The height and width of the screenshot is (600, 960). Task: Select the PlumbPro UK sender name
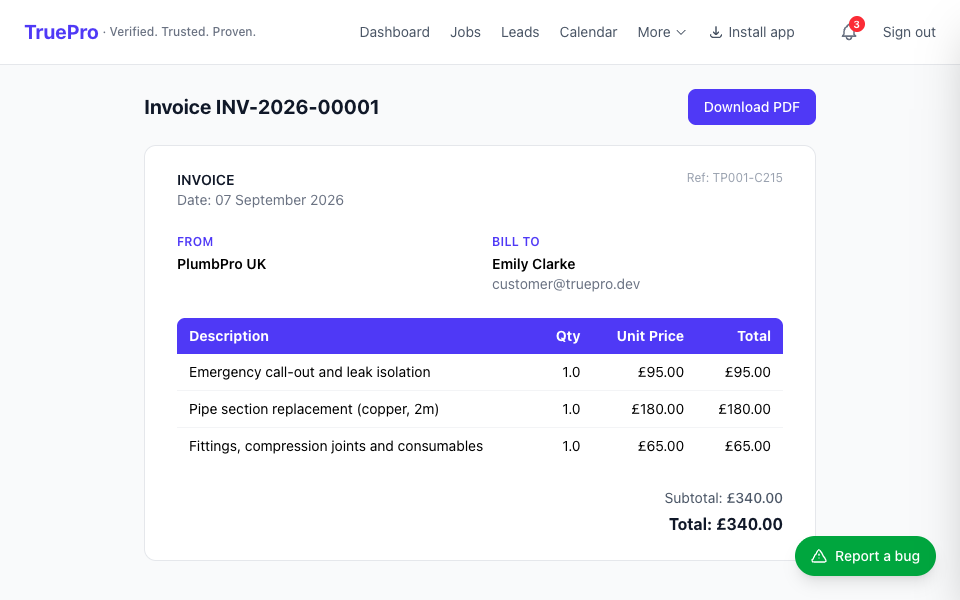(222, 264)
